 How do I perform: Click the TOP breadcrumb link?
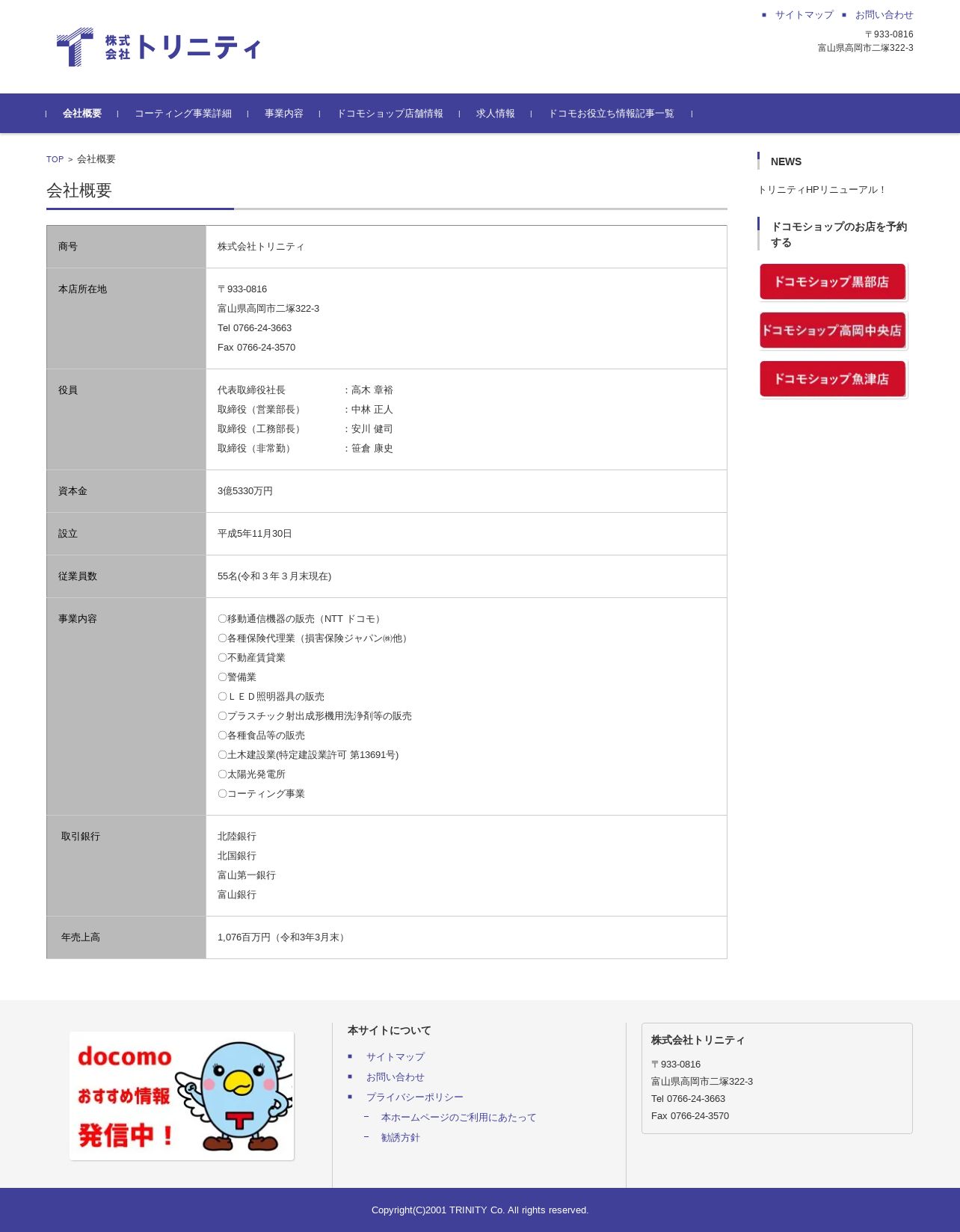[x=55, y=159]
